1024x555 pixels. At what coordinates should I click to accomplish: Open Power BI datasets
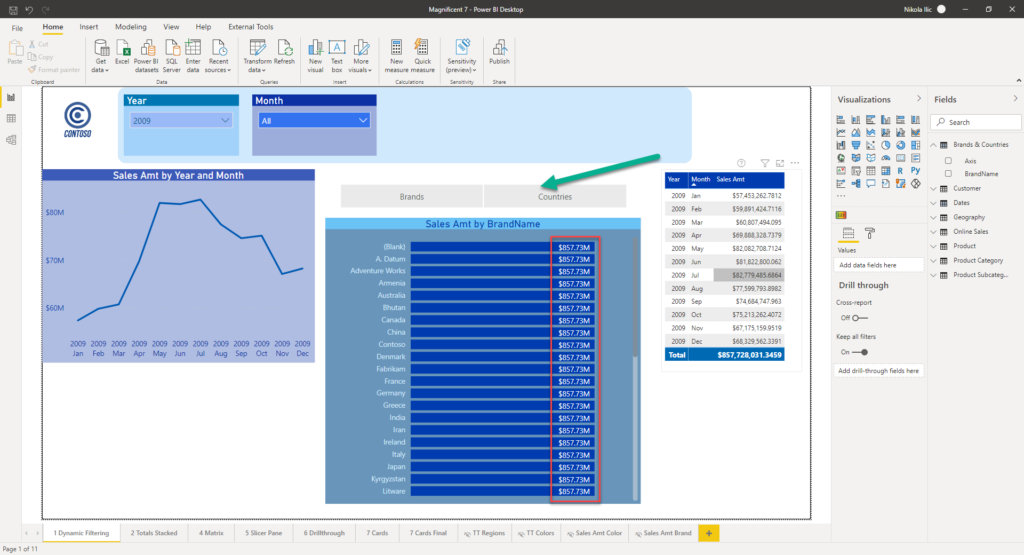tap(146, 56)
